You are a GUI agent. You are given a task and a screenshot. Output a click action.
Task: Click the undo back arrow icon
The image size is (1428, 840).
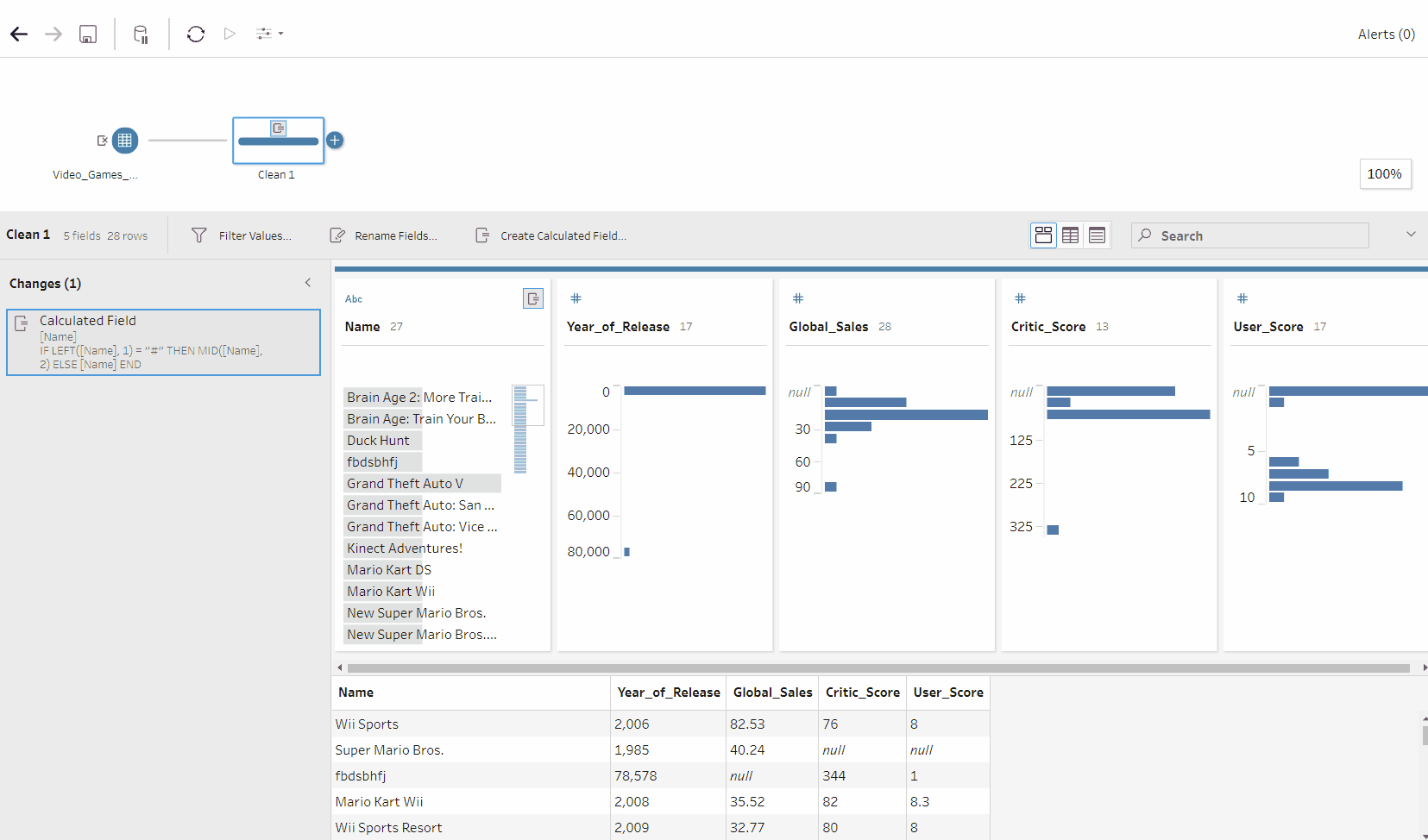tap(19, 34)
